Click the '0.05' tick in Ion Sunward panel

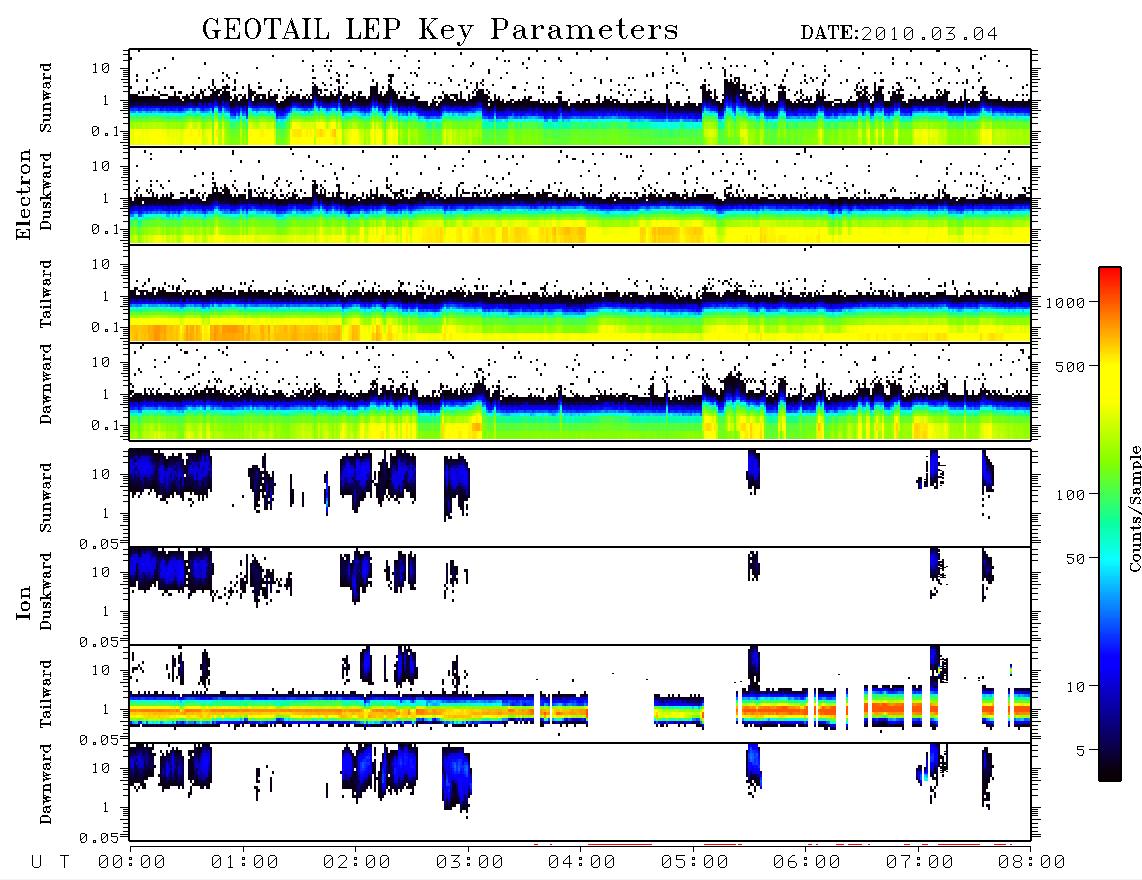99,543
